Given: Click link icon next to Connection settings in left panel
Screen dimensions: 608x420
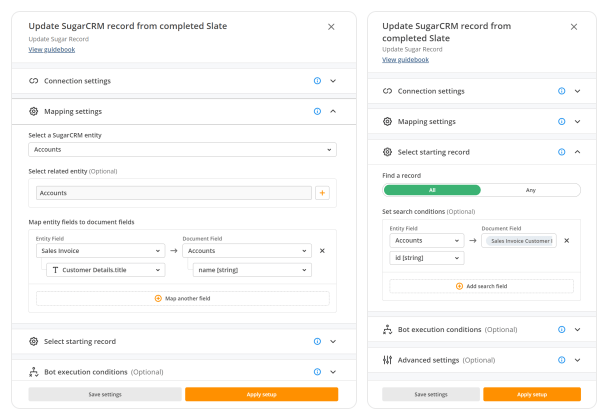Looking at the screenshot, I should (34, 81).
